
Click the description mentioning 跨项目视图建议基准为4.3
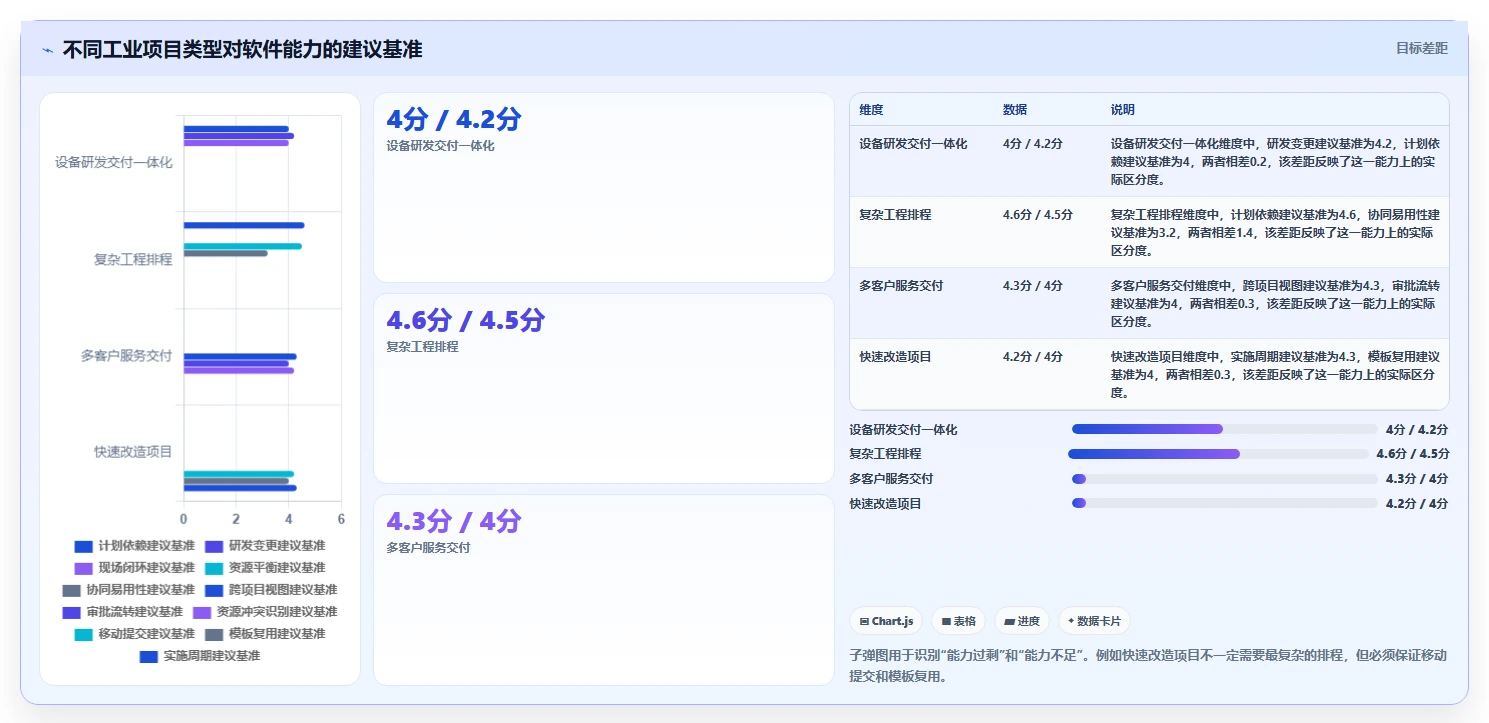pos(1275,303)
